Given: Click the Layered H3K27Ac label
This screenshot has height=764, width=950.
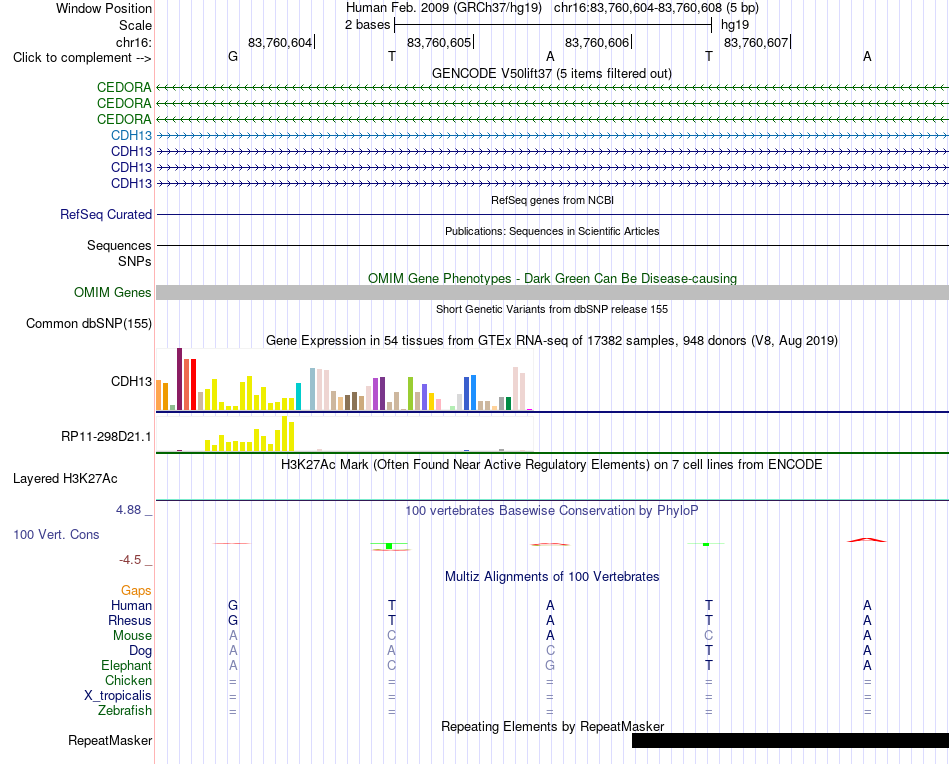Looking at the screenshot, I should 65,479.
